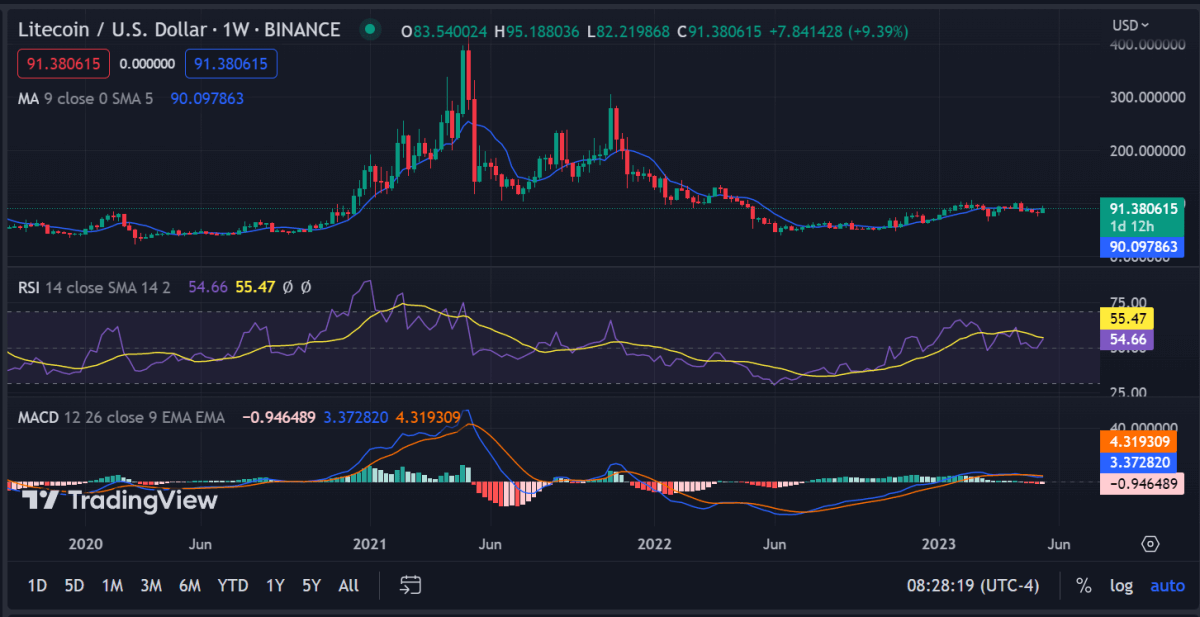This screenshot has width=1200, height=617.
Task: Click the 2023 label on the time axis
Action: click(x=940, y=544)
